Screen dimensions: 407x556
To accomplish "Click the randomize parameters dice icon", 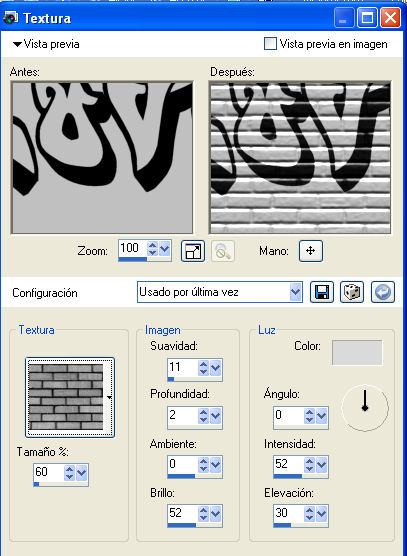I will 352,293.
